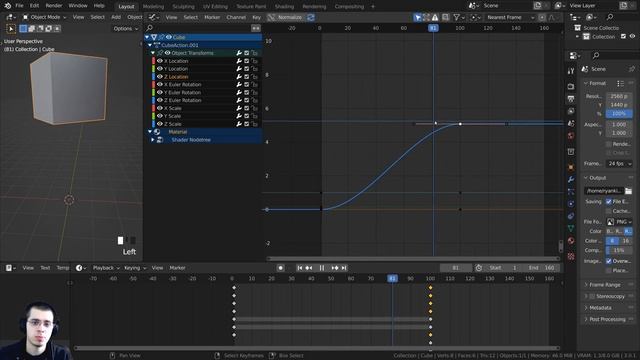Collapse the Object Transforms group
640x360 pixels.
pos(153,53)
